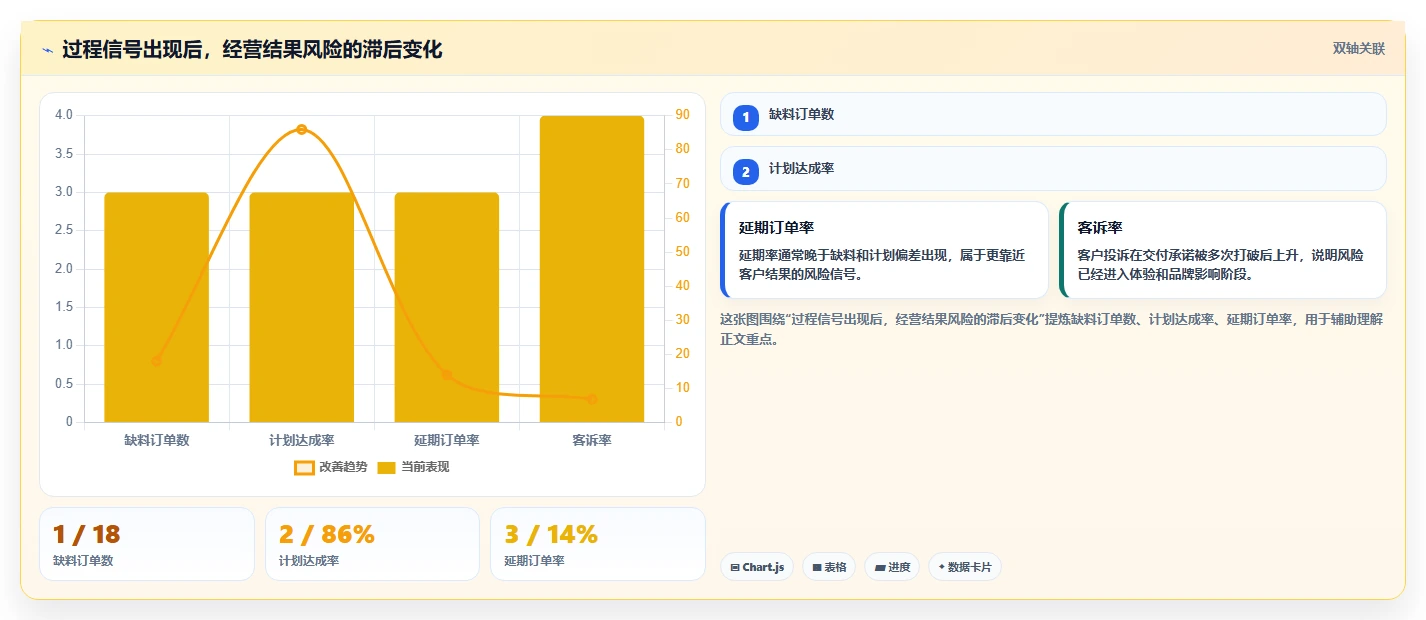Click the number 2 badge beside 计划达成率
This screenshot has height=620, width=1426.
(746, 172)
